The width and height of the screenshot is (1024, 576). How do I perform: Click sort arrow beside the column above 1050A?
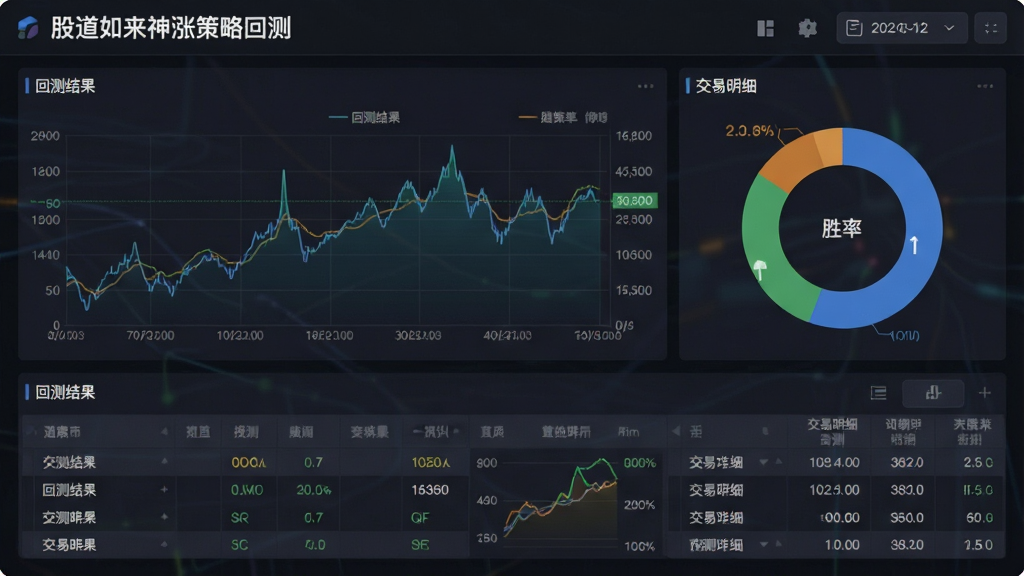pos(456,431)
